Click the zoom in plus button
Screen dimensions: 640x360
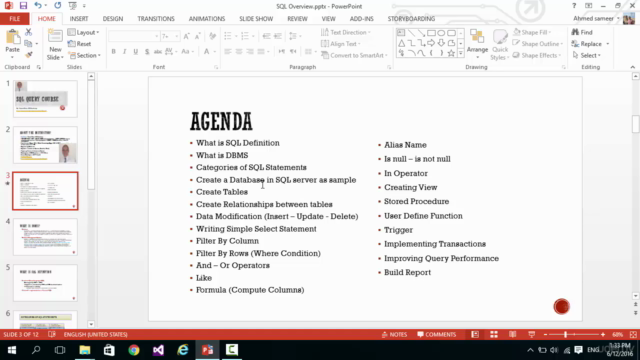603,334
